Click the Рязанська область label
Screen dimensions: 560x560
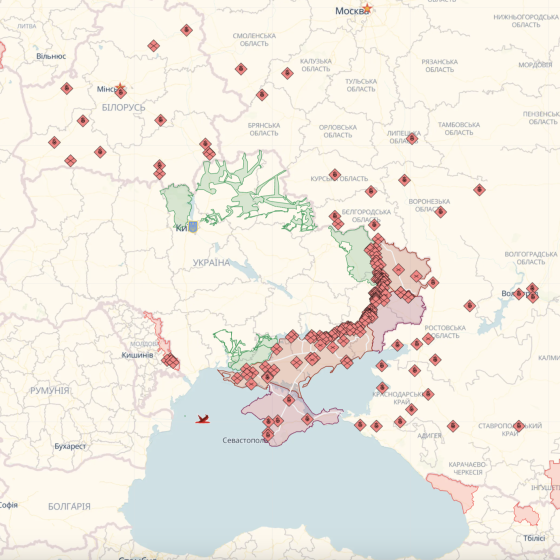[x=440, y=66]
